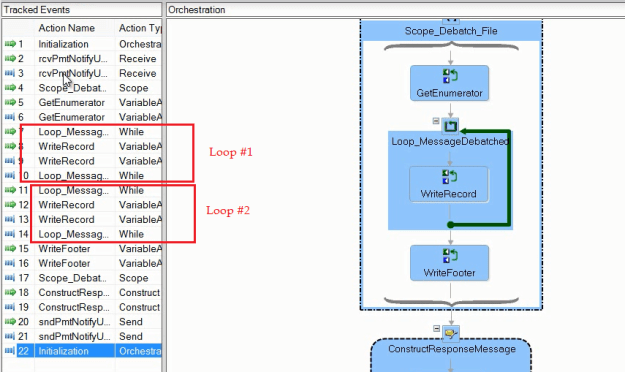The width and height of the screenshot is (625, 372).
Task: Click the blue end marker of event 3
Action: (x=10, y=73)
